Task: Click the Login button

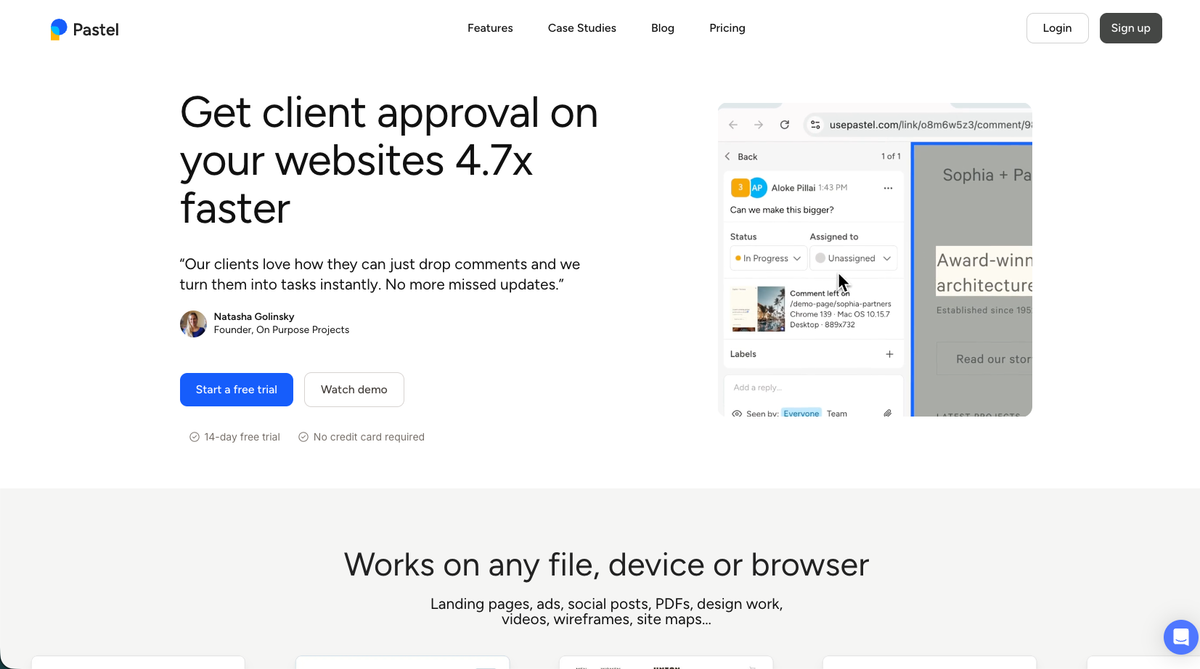Action: pyautogui.click(x=1057, y=28)
